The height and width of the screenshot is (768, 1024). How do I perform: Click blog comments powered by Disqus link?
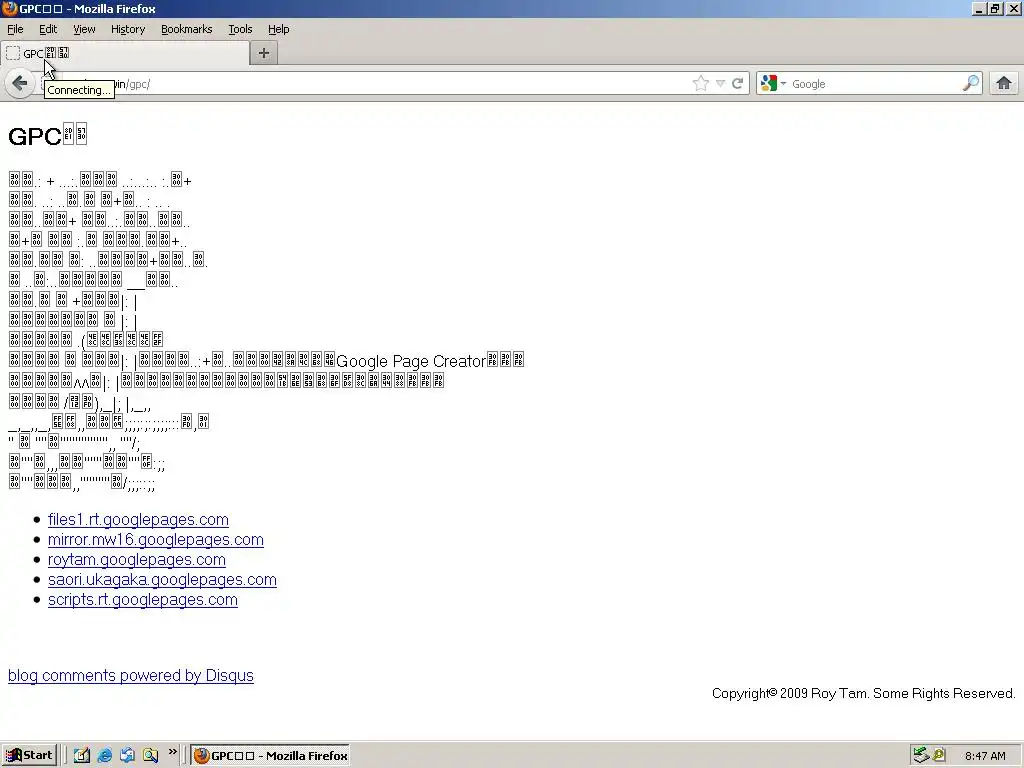tap(131, 675)
